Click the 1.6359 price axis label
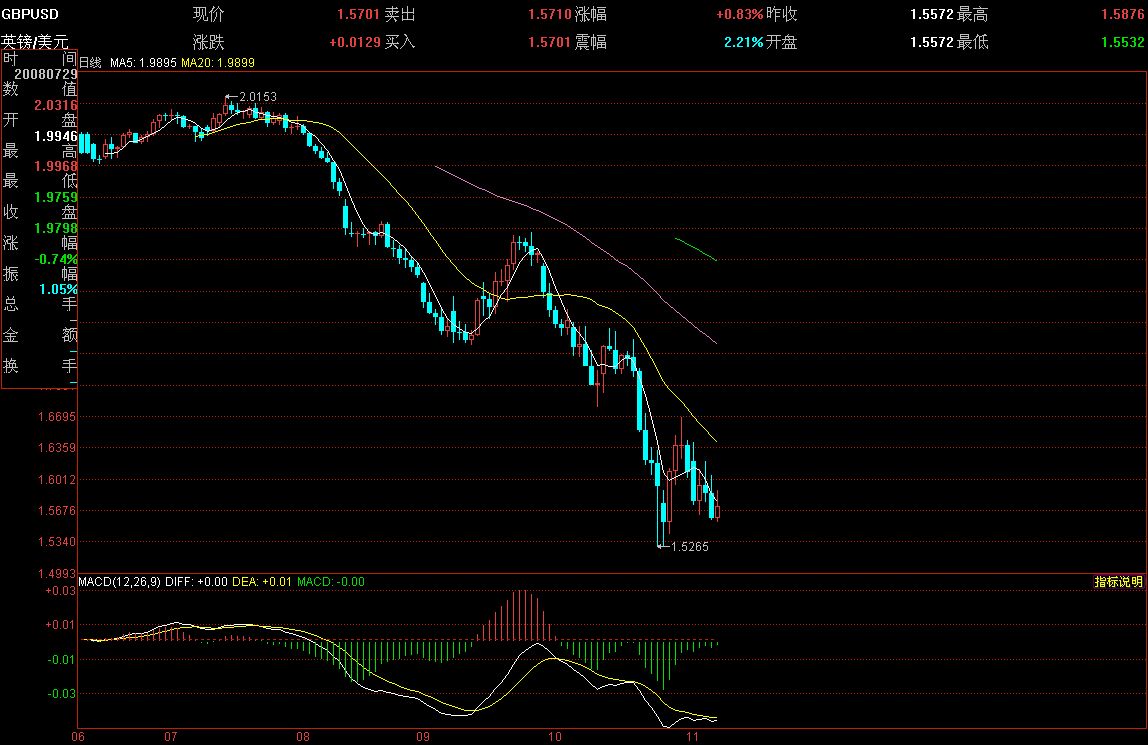 pyautogui.click(x=56, y=448)
